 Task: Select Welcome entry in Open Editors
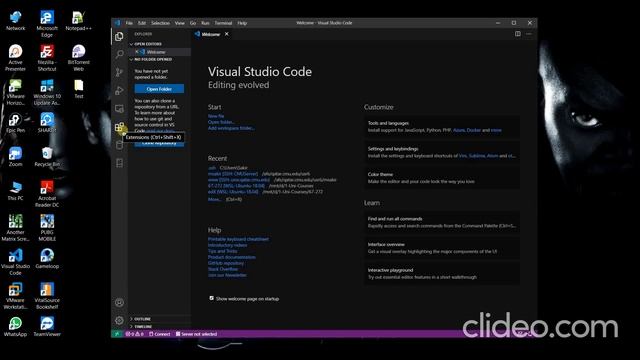160,52
